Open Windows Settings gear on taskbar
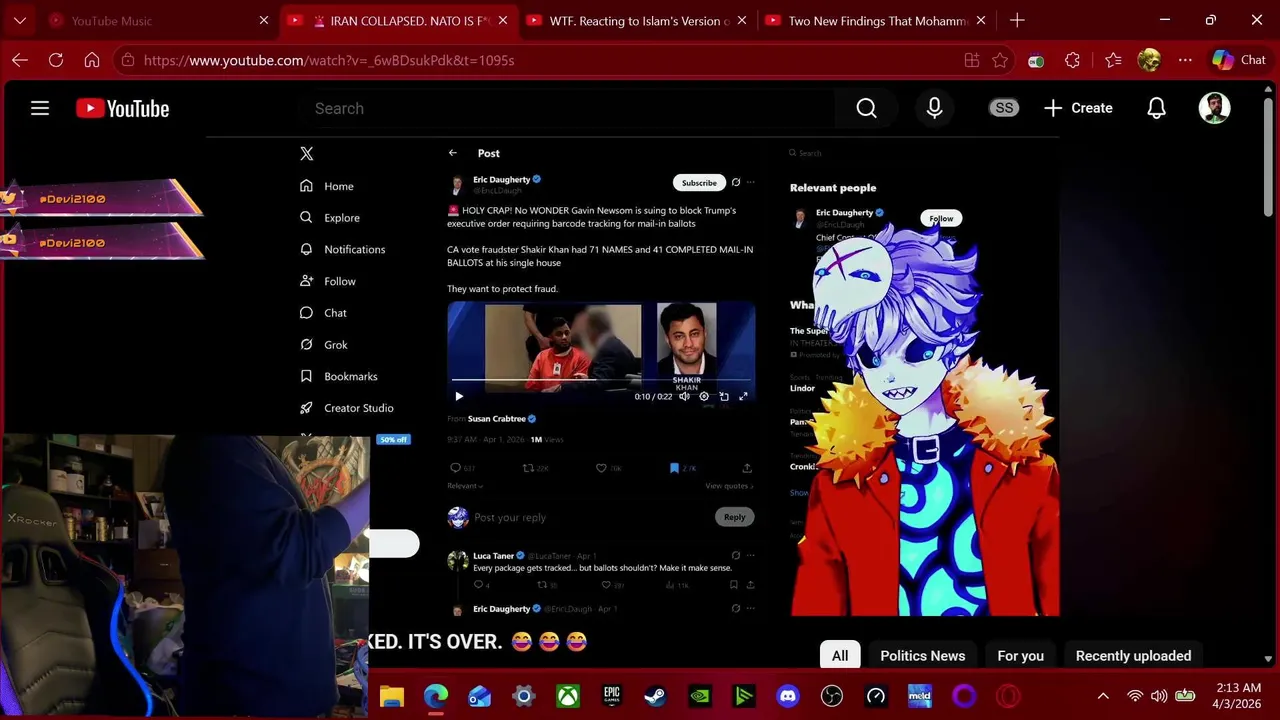The image size is (1280, 720). [523, 696]
